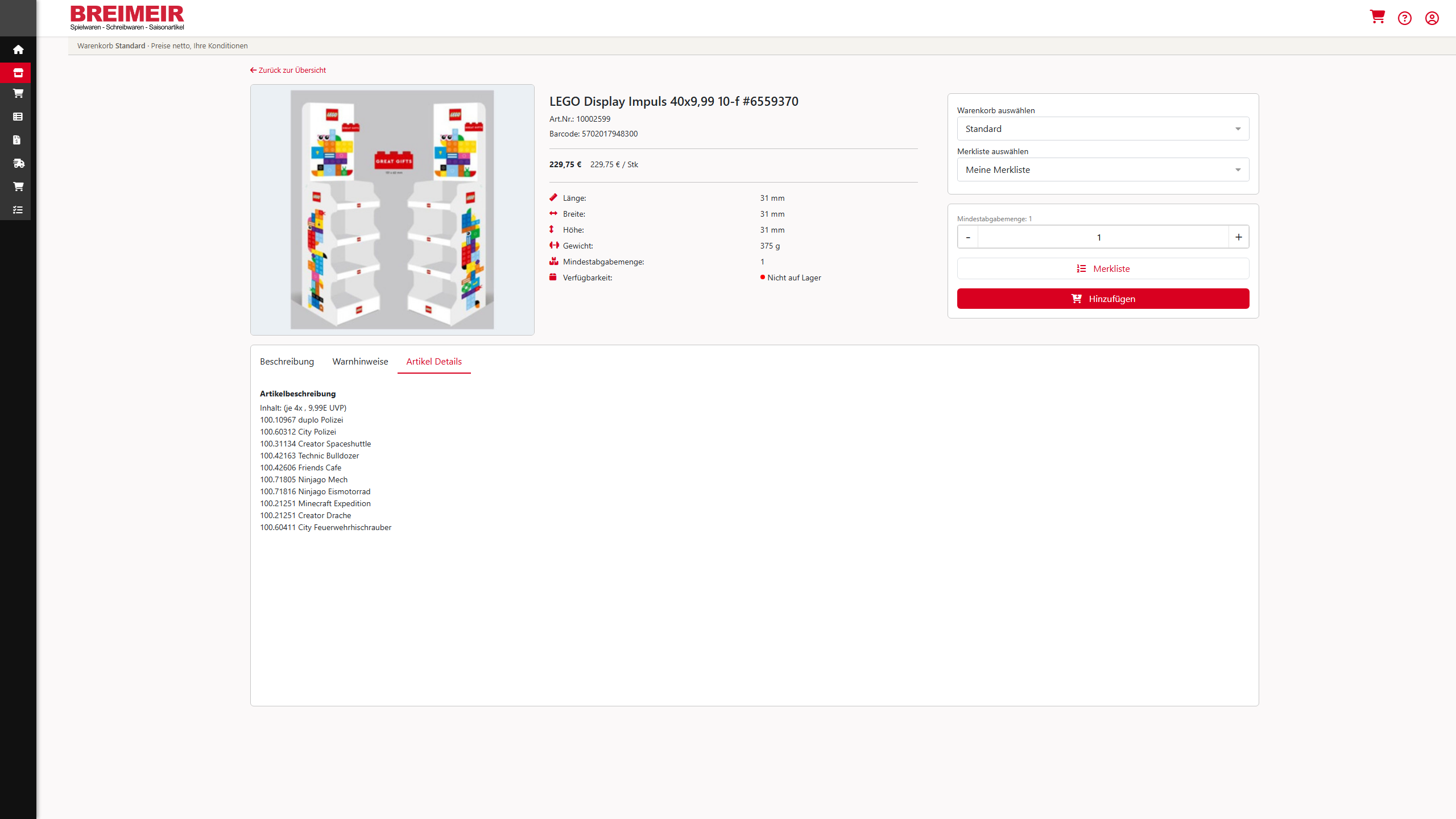Open the Warenkorb auswählen Standard dropdown
This screenshot has height=819, width=1456.
coord(1103,129)
